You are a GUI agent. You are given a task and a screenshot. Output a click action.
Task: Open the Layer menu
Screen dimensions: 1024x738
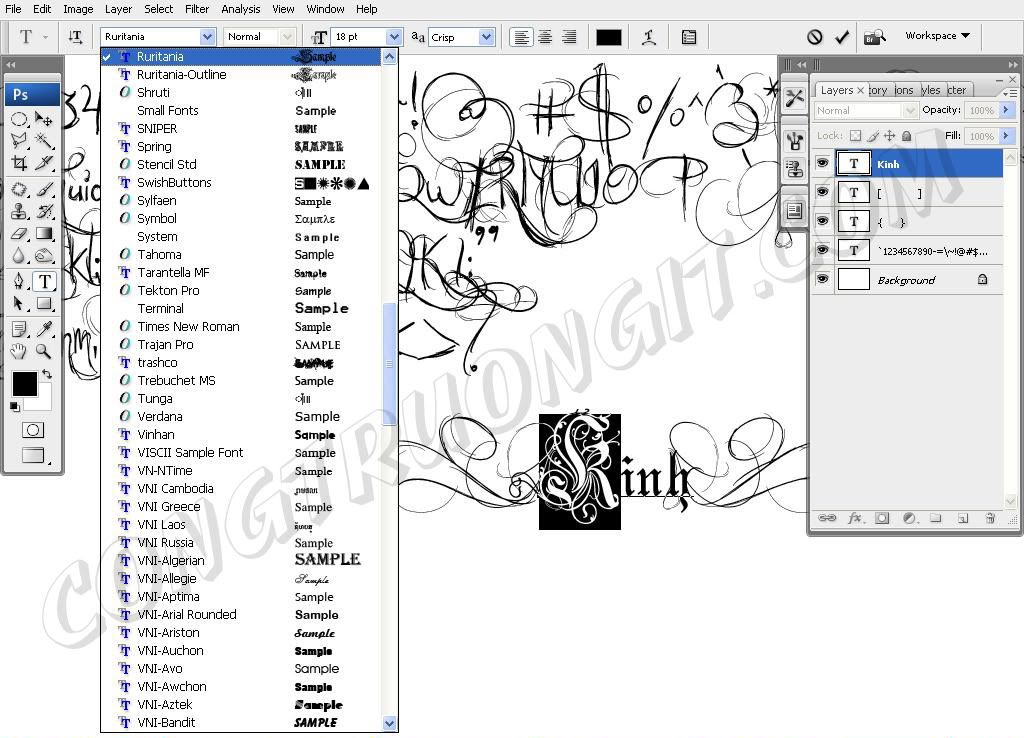pyautogui.click(x=118, y=9)
